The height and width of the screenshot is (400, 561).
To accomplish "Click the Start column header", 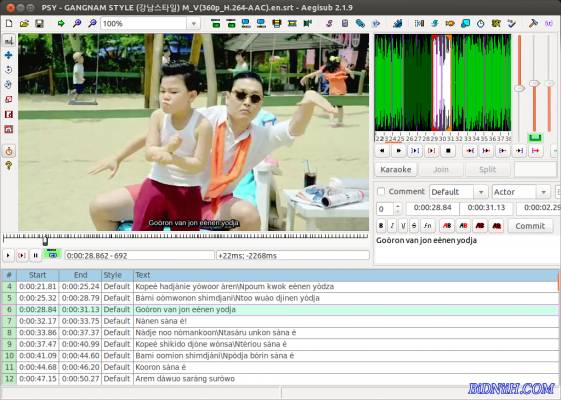I will coord(38,275).
